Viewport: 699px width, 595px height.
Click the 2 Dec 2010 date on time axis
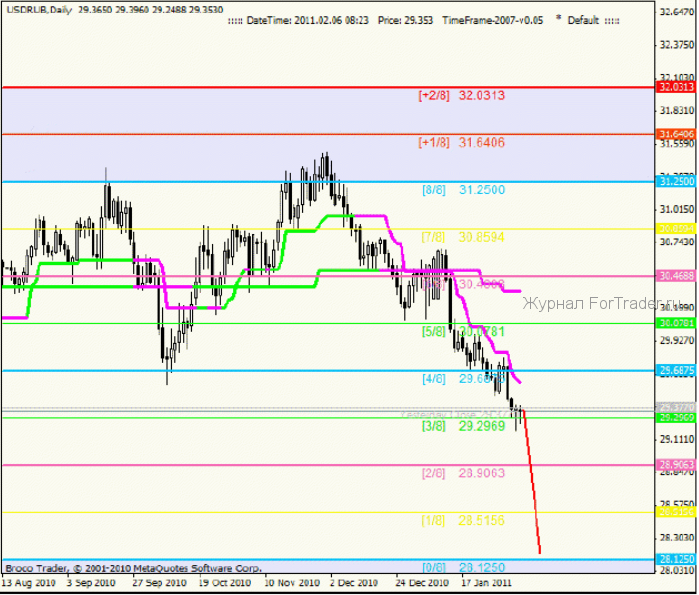click(354, 583)
